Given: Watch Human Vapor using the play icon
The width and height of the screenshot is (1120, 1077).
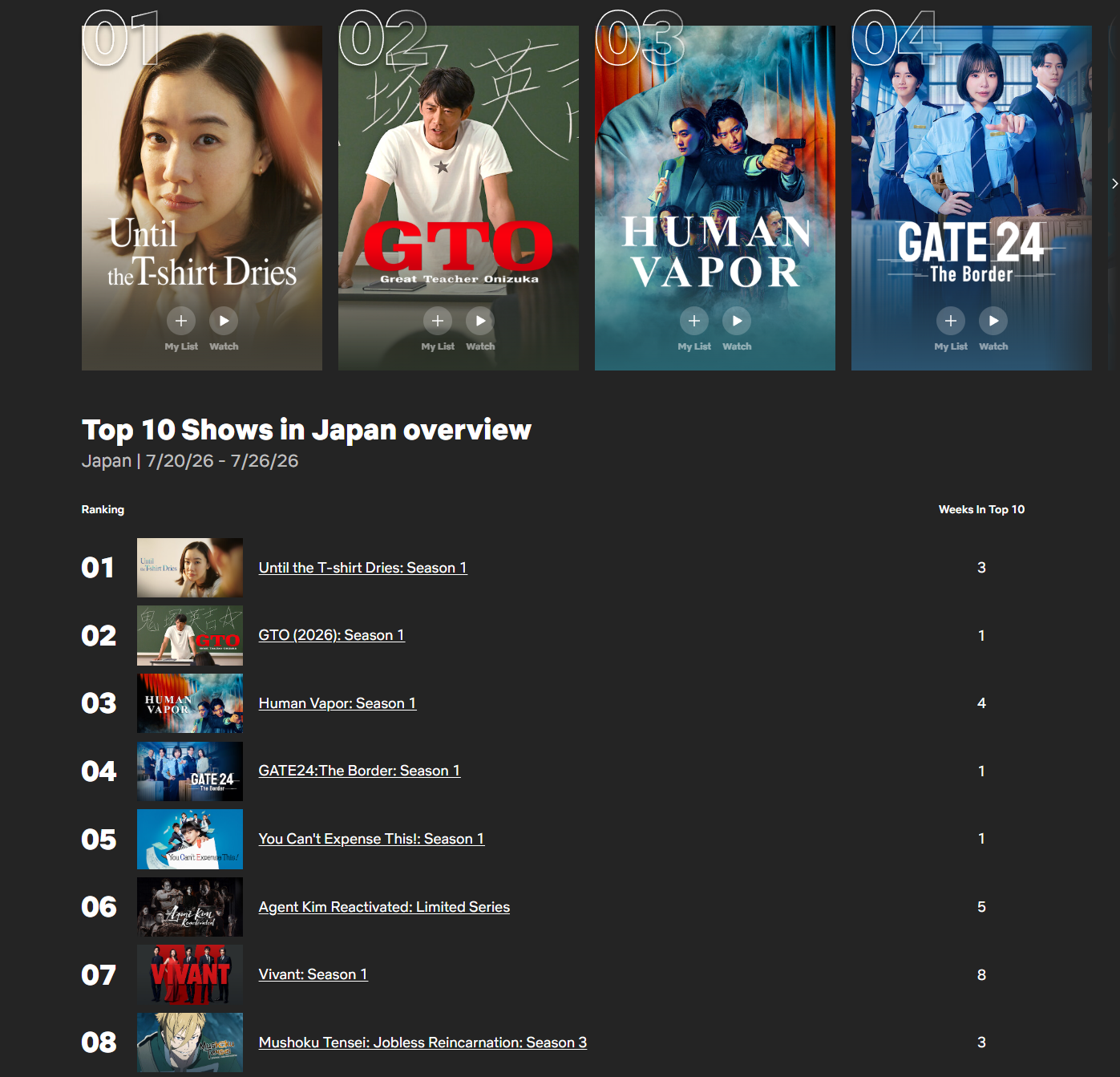Looking at the screenshot, I should [737, 321].
